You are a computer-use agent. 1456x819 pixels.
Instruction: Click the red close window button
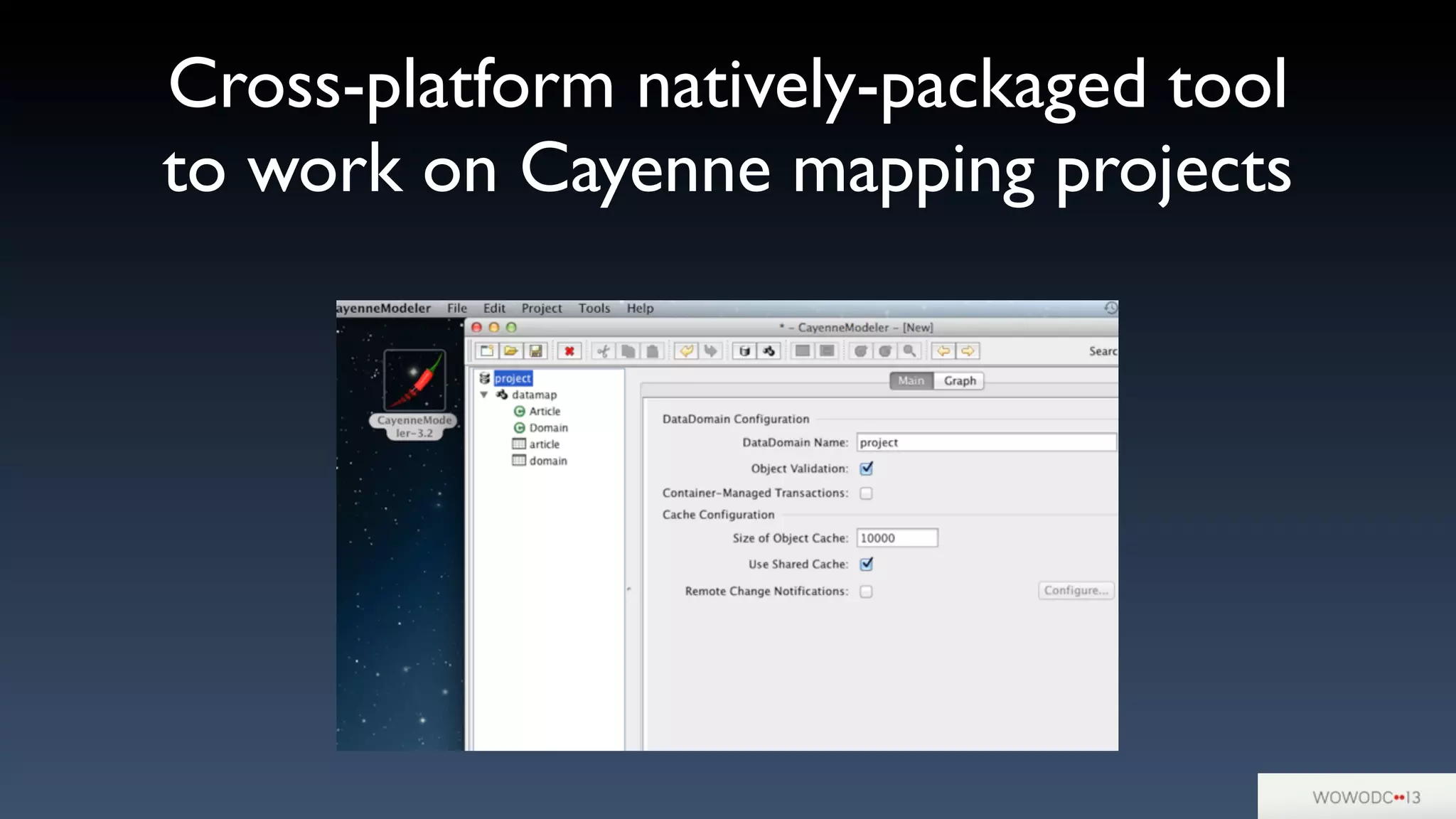point(477,327)
